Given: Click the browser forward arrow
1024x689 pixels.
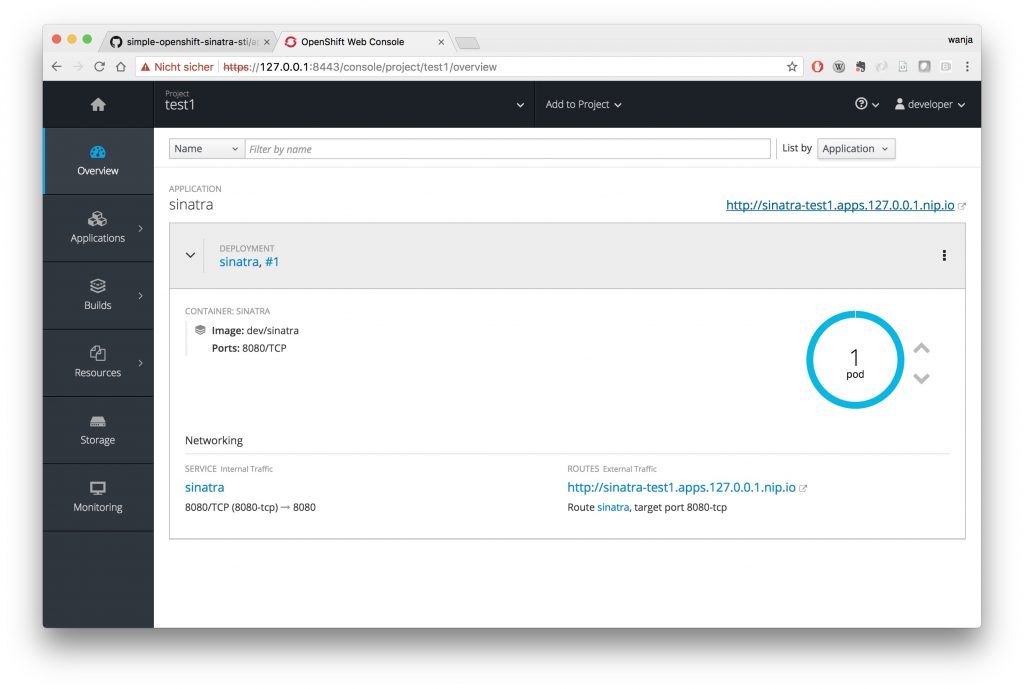Looking at the screenshot, I should point(78,67).
